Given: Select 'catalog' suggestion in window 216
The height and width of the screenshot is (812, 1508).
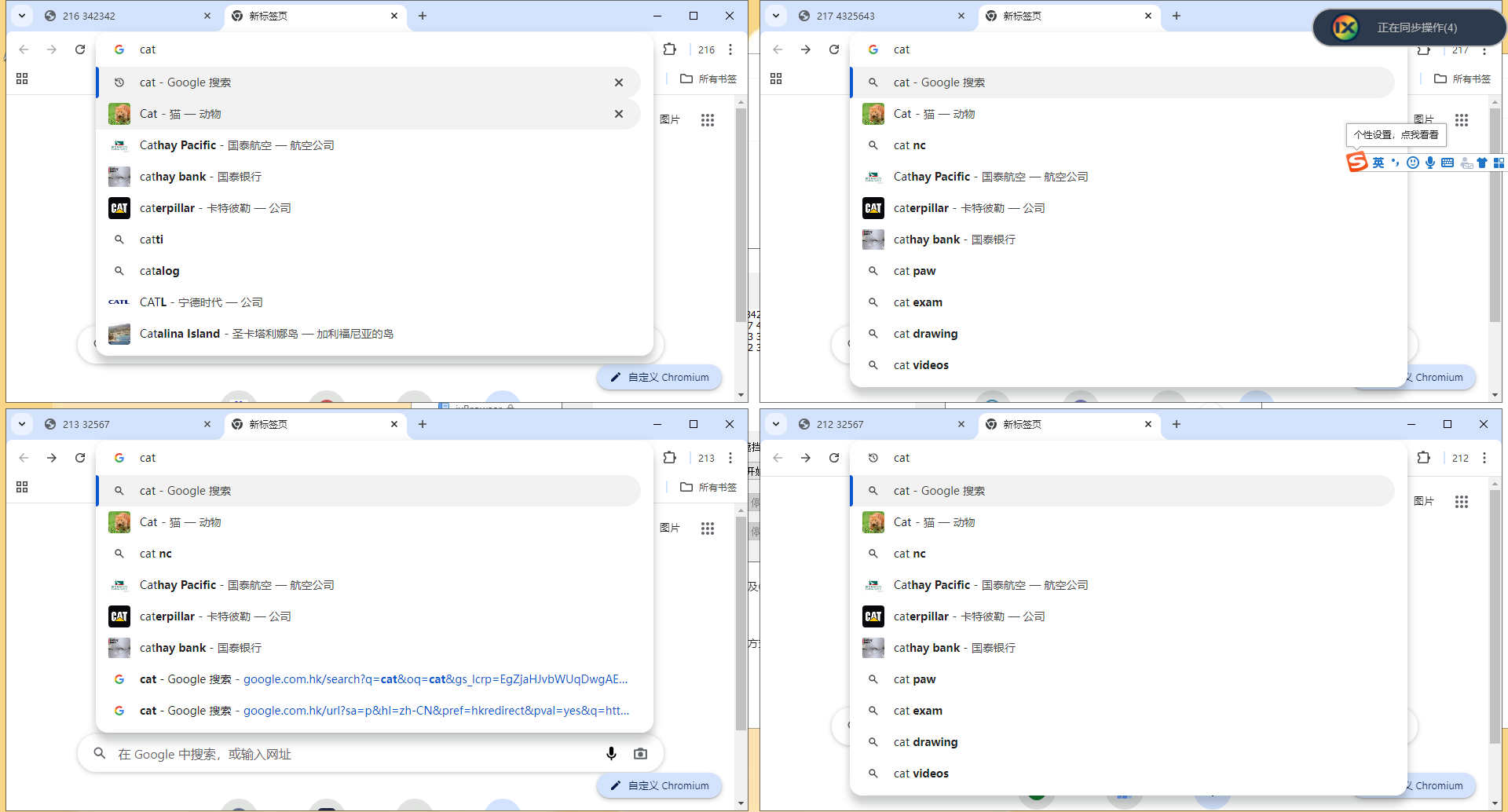Looking at the screenshot, I should [x=369, y=271].
